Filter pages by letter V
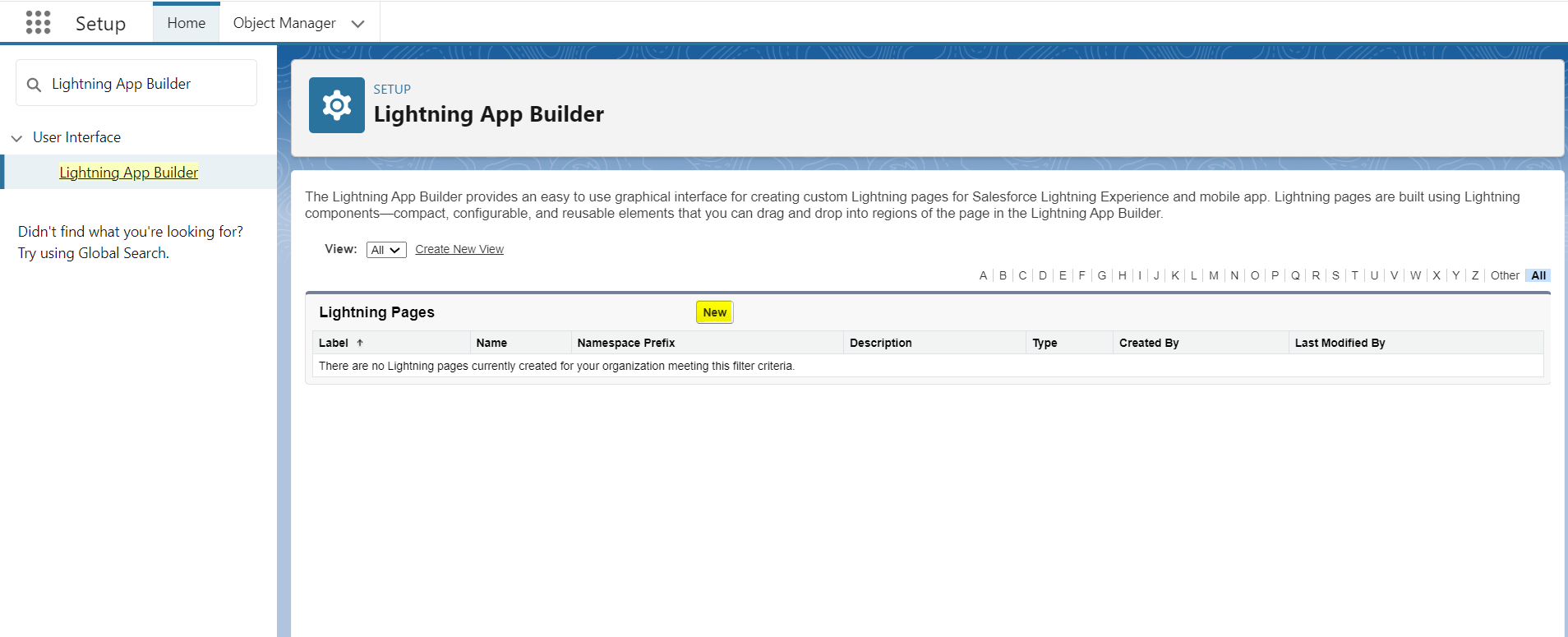 click(x=1394, y=275)
